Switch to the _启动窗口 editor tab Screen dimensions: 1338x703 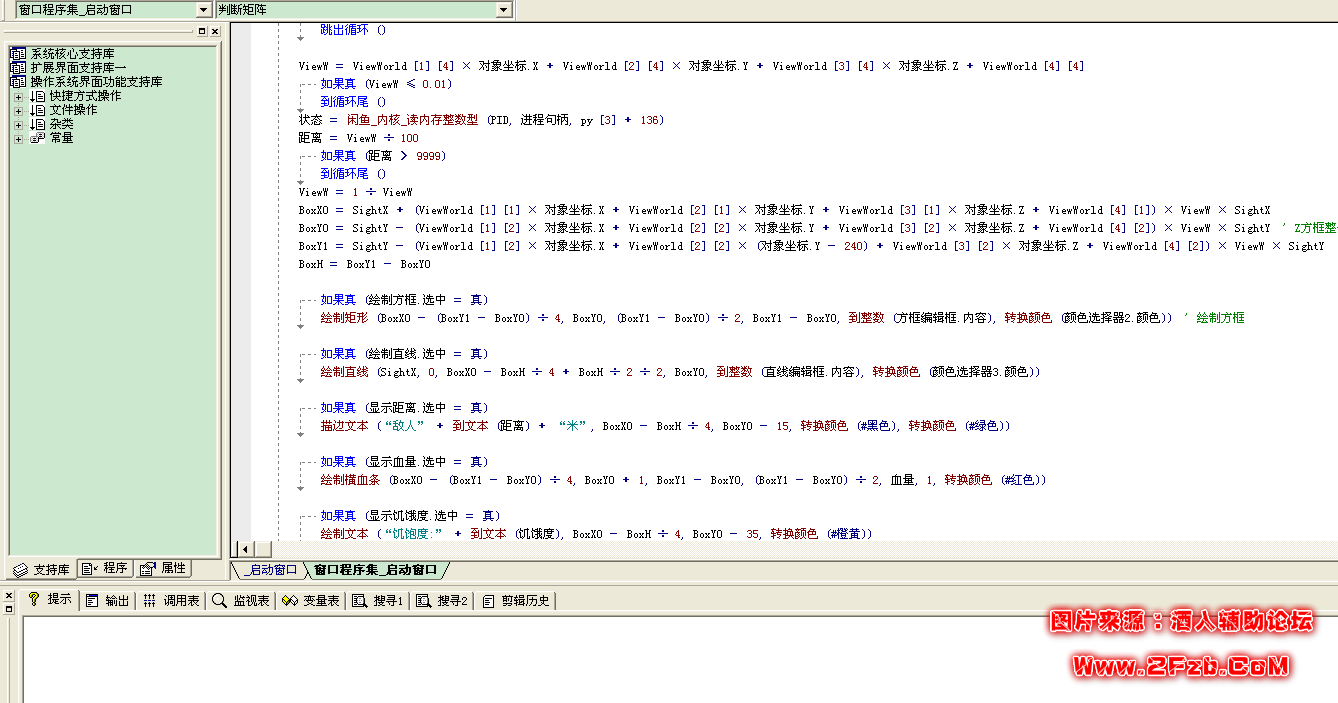click(272, 570)
